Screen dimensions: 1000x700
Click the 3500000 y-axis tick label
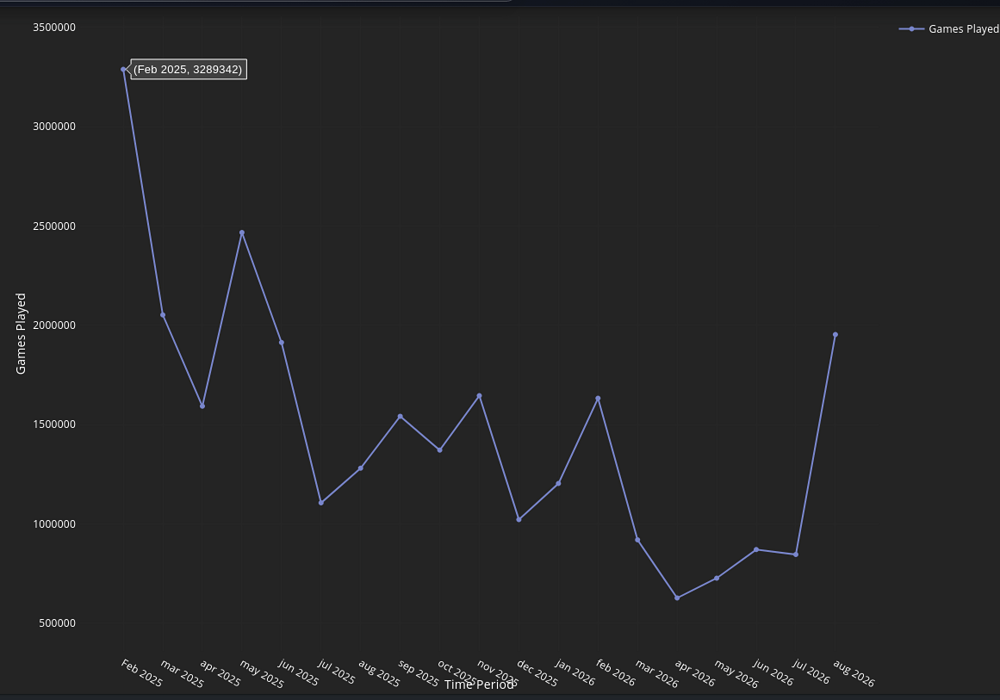54,27
